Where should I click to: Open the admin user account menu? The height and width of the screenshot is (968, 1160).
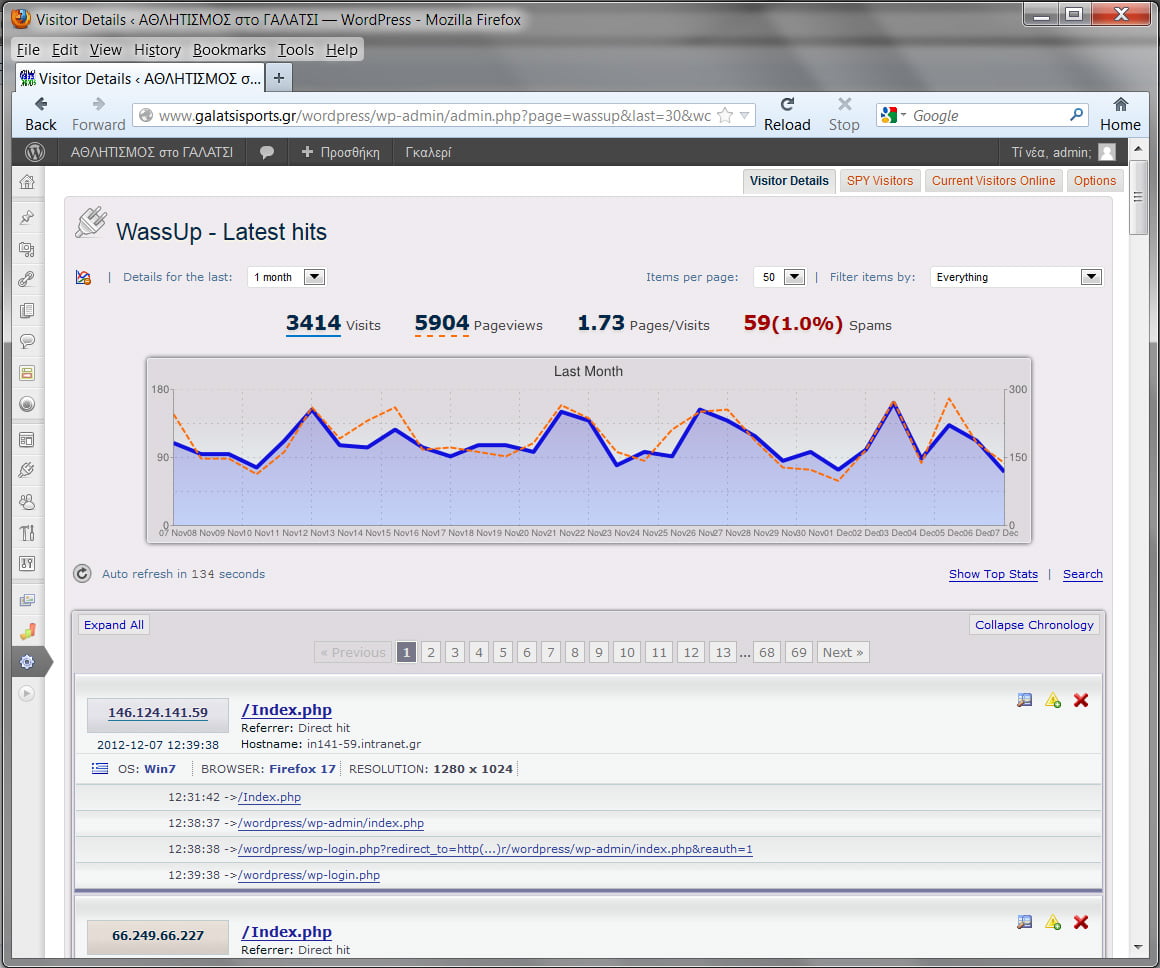(x=1064, y=152)
